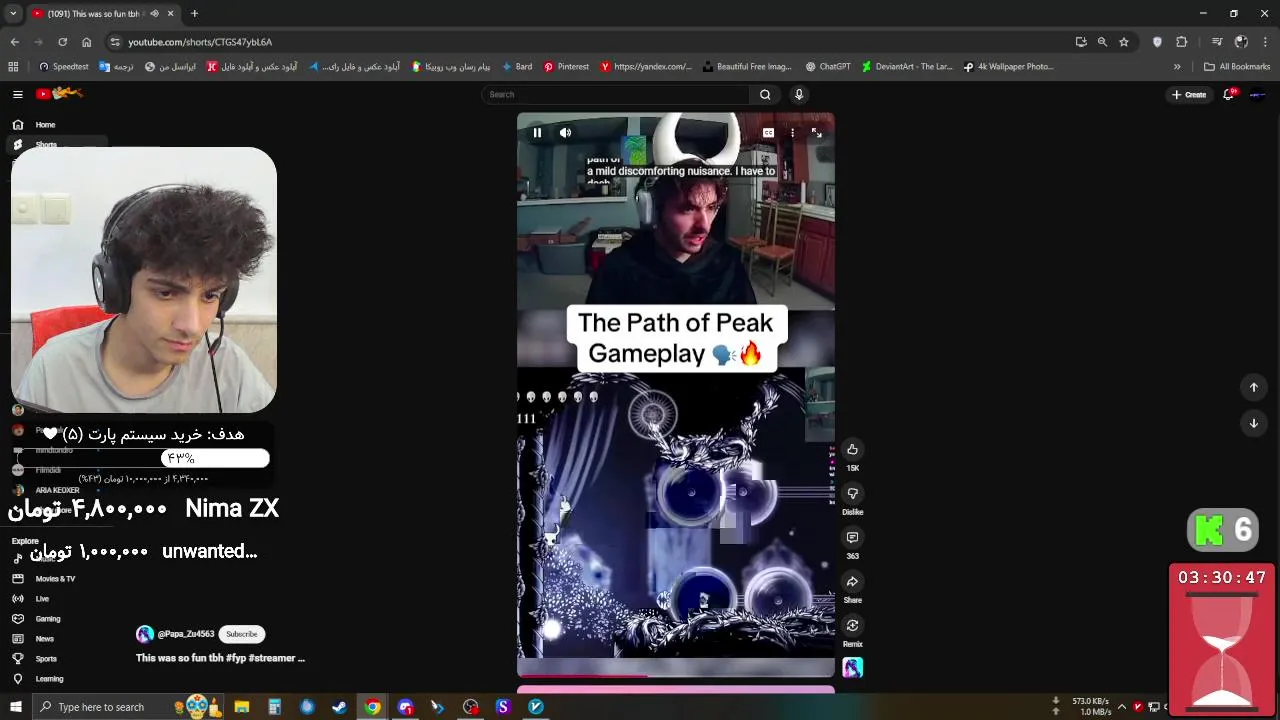1280x720 pixels.
Task: Open the Chrome extensions puzzle icon
Action: pyautogui.click(x=1182, y=42)
